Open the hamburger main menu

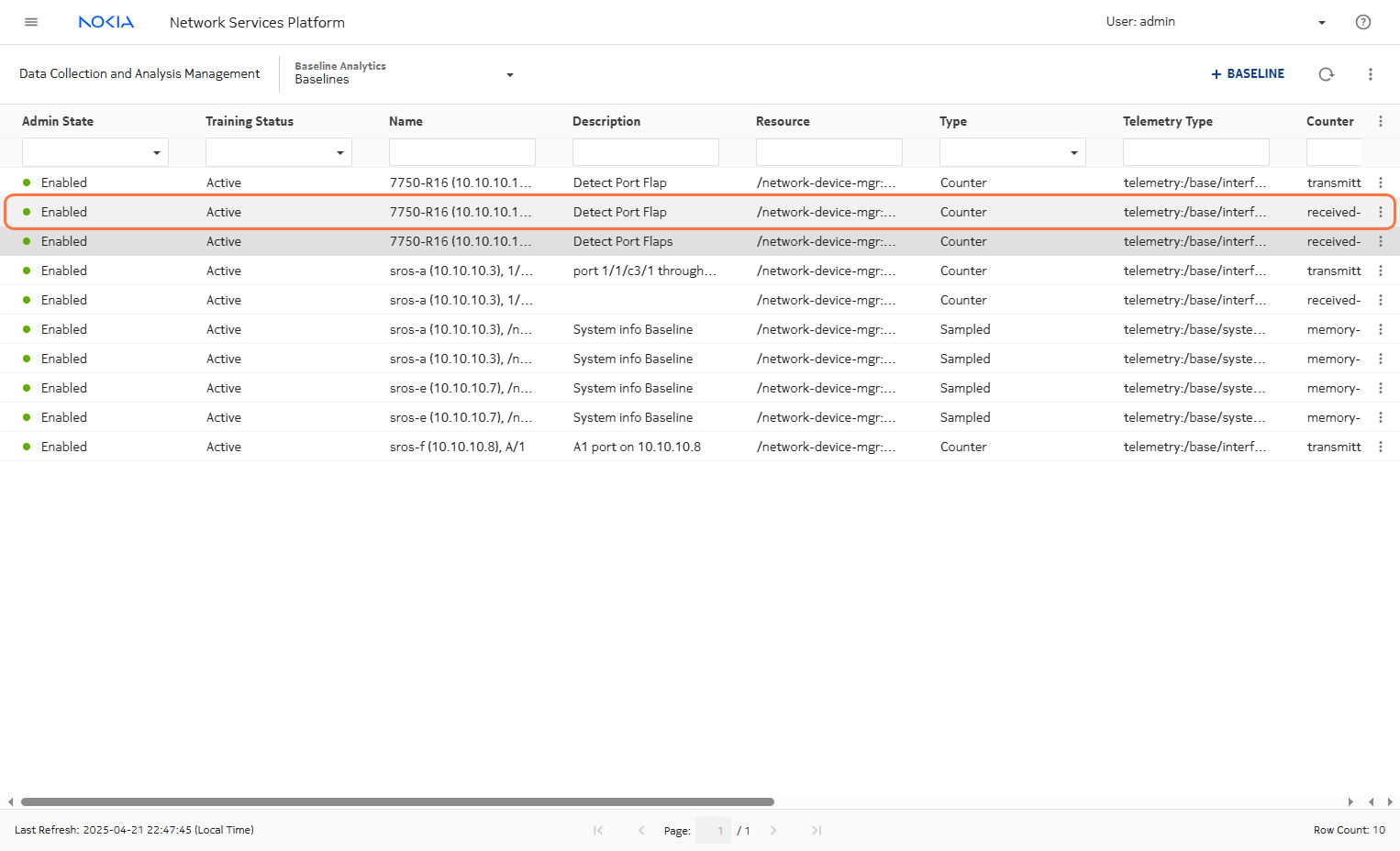click(x=31, y=22)
